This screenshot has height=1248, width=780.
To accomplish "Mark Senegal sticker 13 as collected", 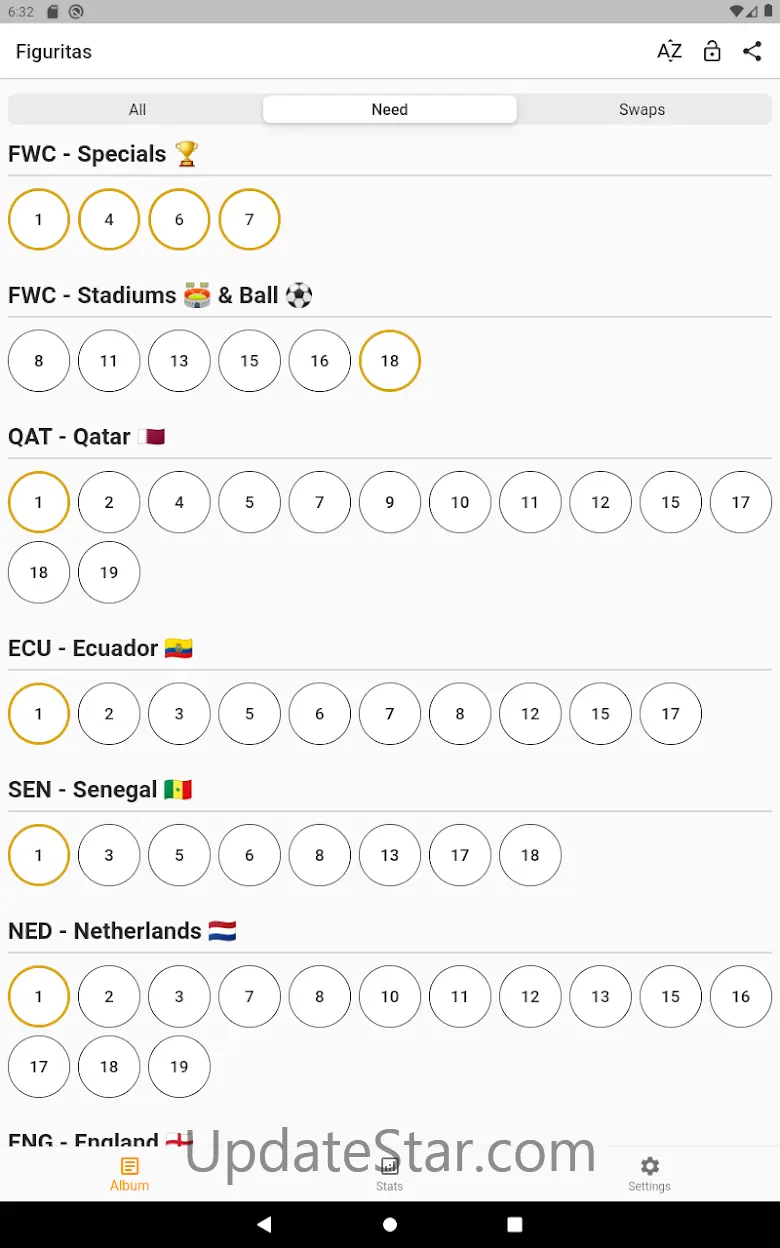I will tap(390, 854).
